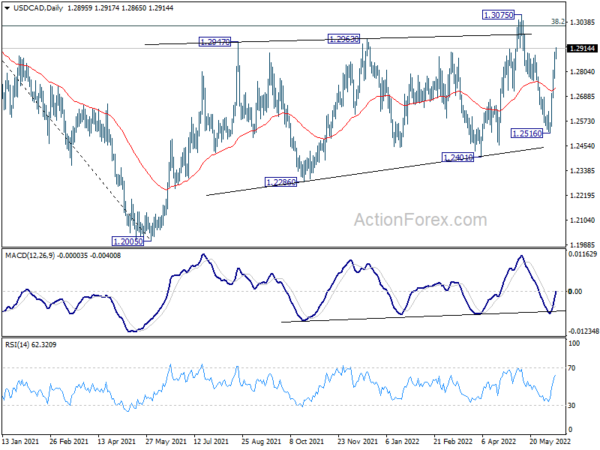Click 1.23385 on the price axis
This screenshot has height=450, width=600.
pos(582,171)
